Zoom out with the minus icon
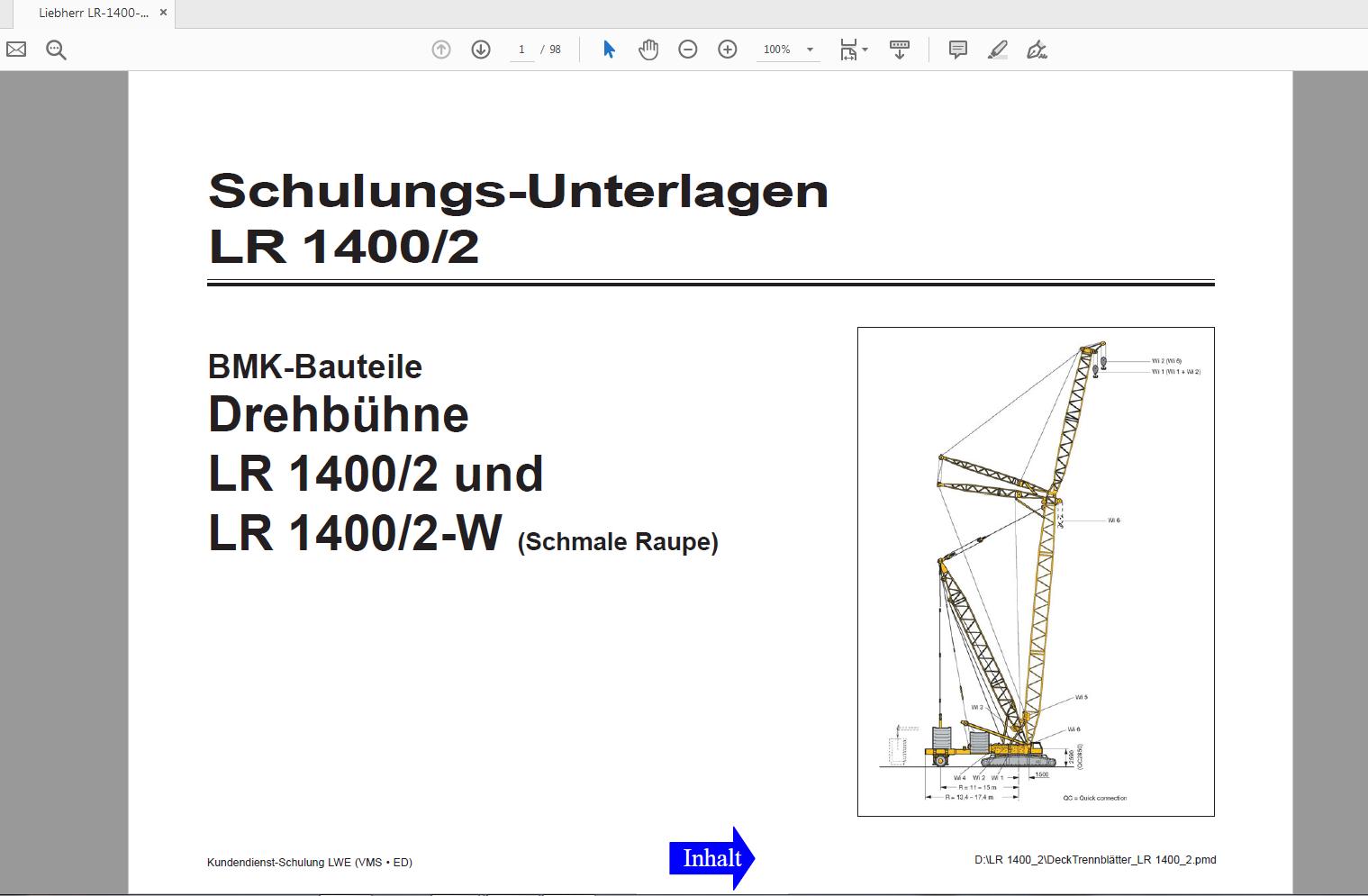 [688, 50]
